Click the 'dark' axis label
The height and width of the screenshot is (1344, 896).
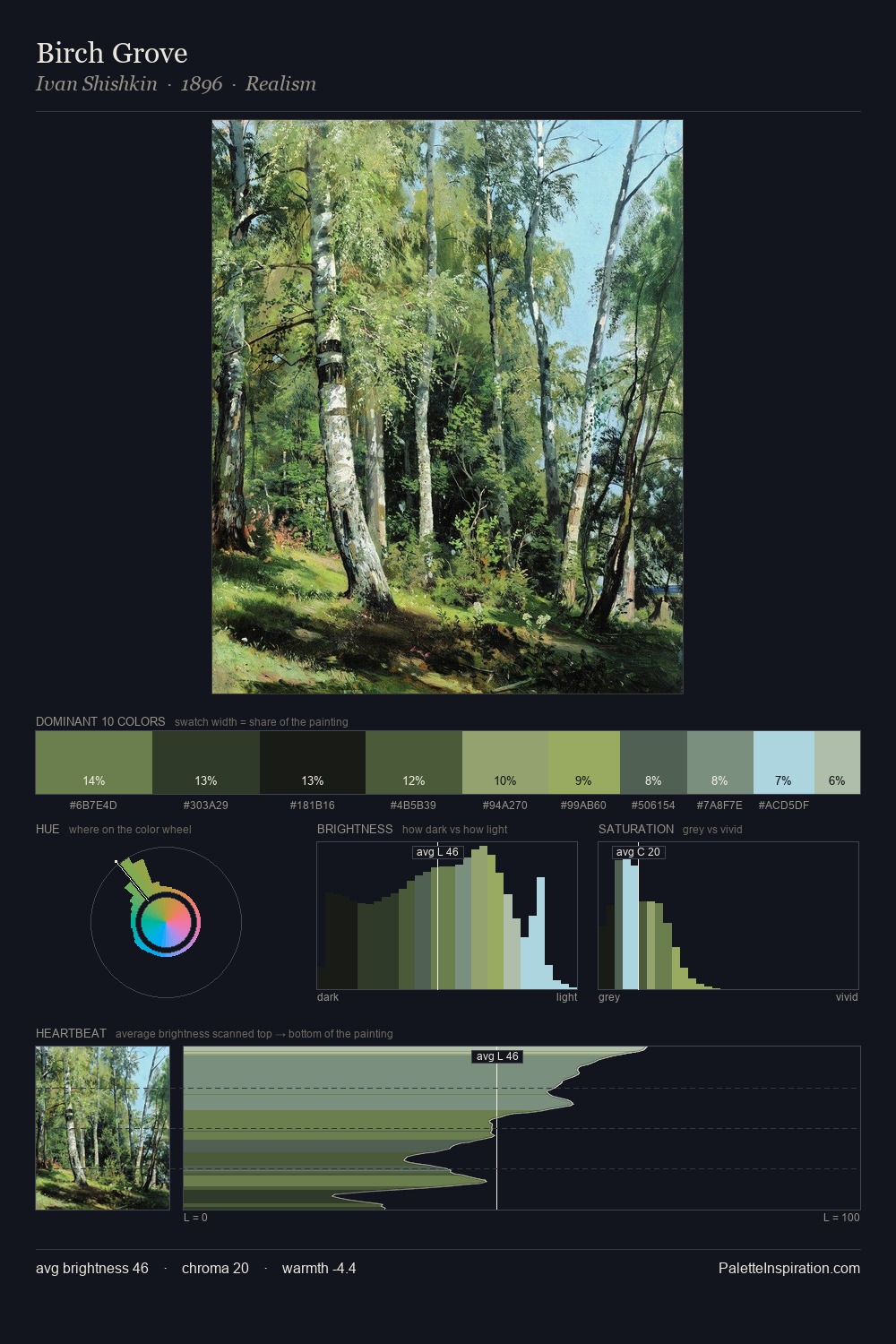click(x=328, y=996)
